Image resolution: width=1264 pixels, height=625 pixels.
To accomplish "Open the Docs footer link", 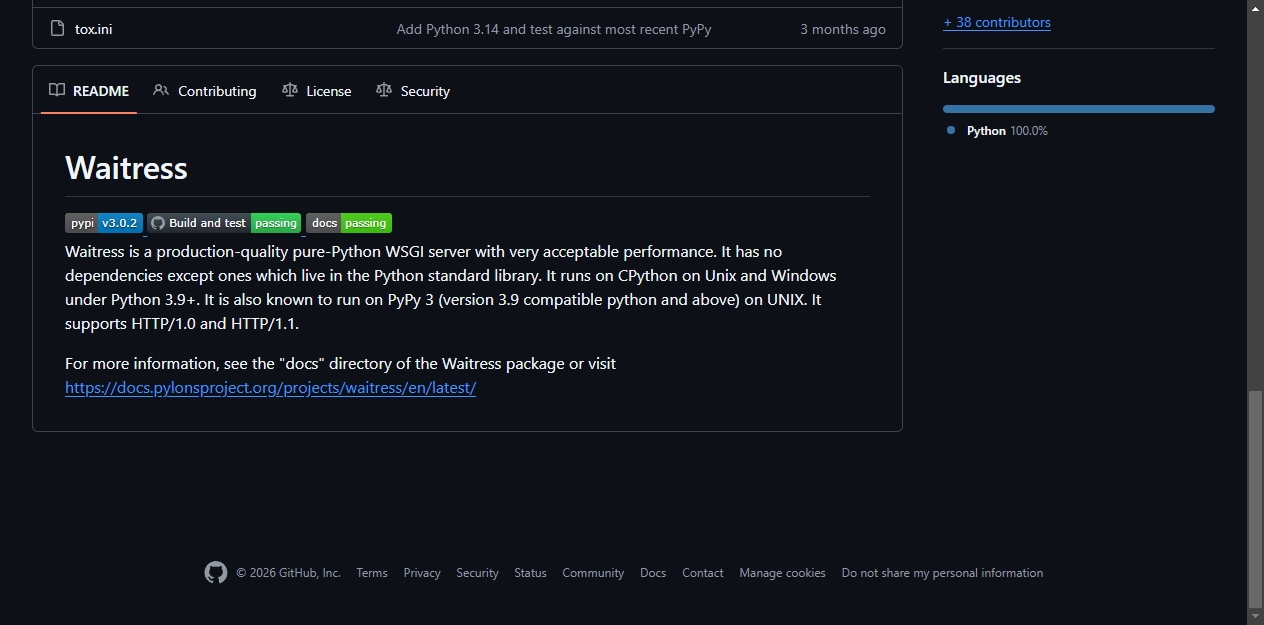I will tap(653, 573).
